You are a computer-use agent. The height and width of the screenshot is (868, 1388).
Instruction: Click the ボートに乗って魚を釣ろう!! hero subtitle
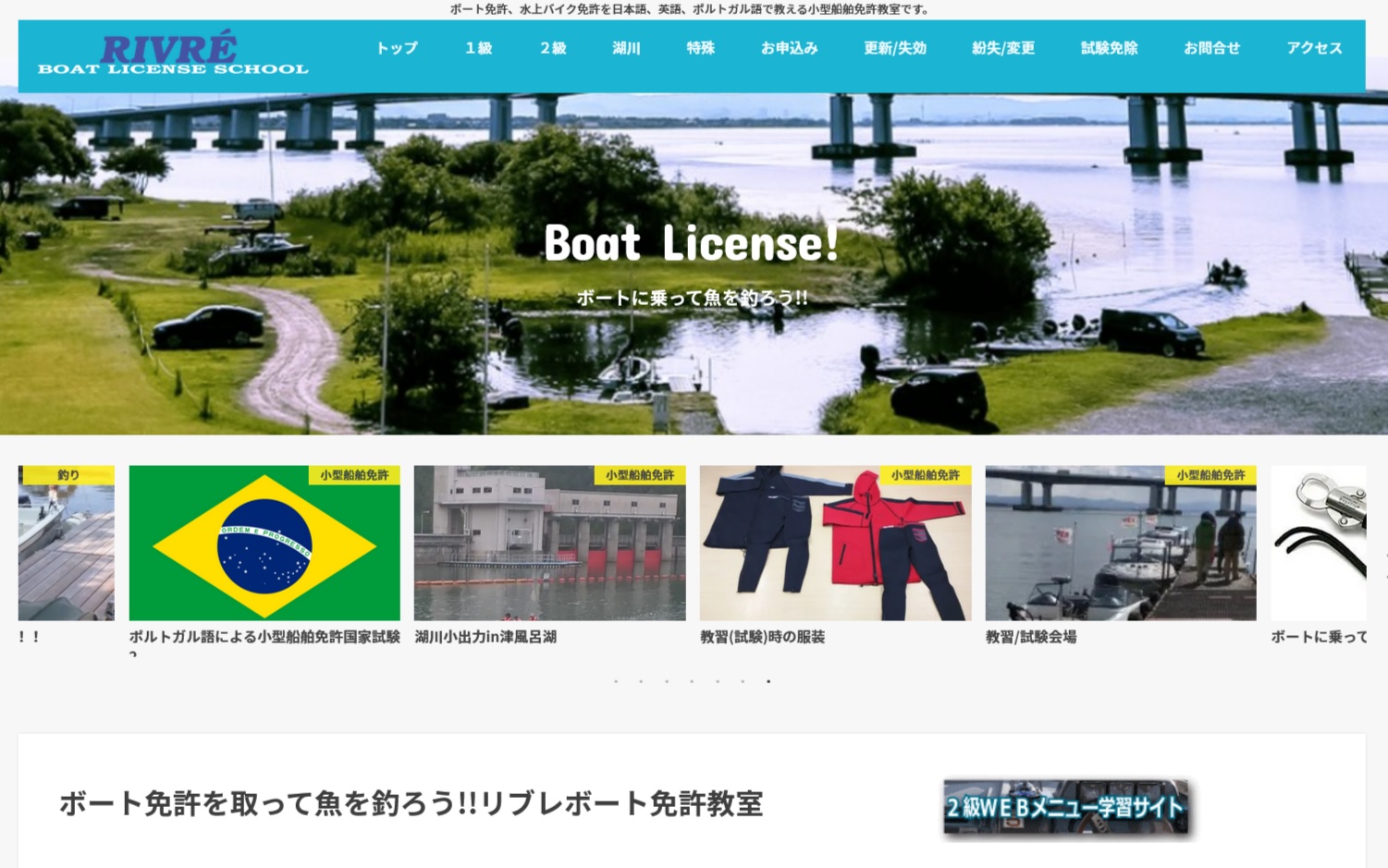[692, 298]
